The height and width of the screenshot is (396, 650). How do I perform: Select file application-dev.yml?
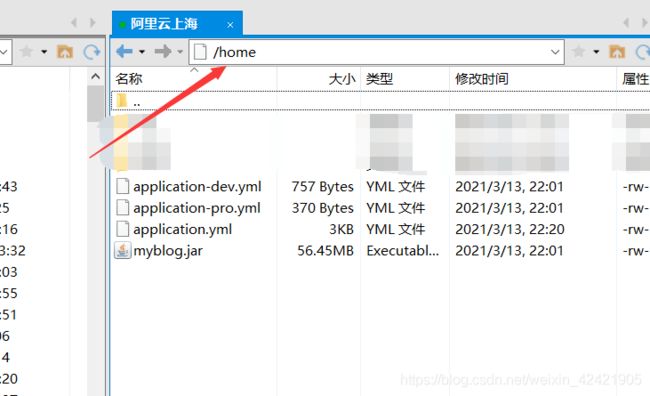click(197, 187)
